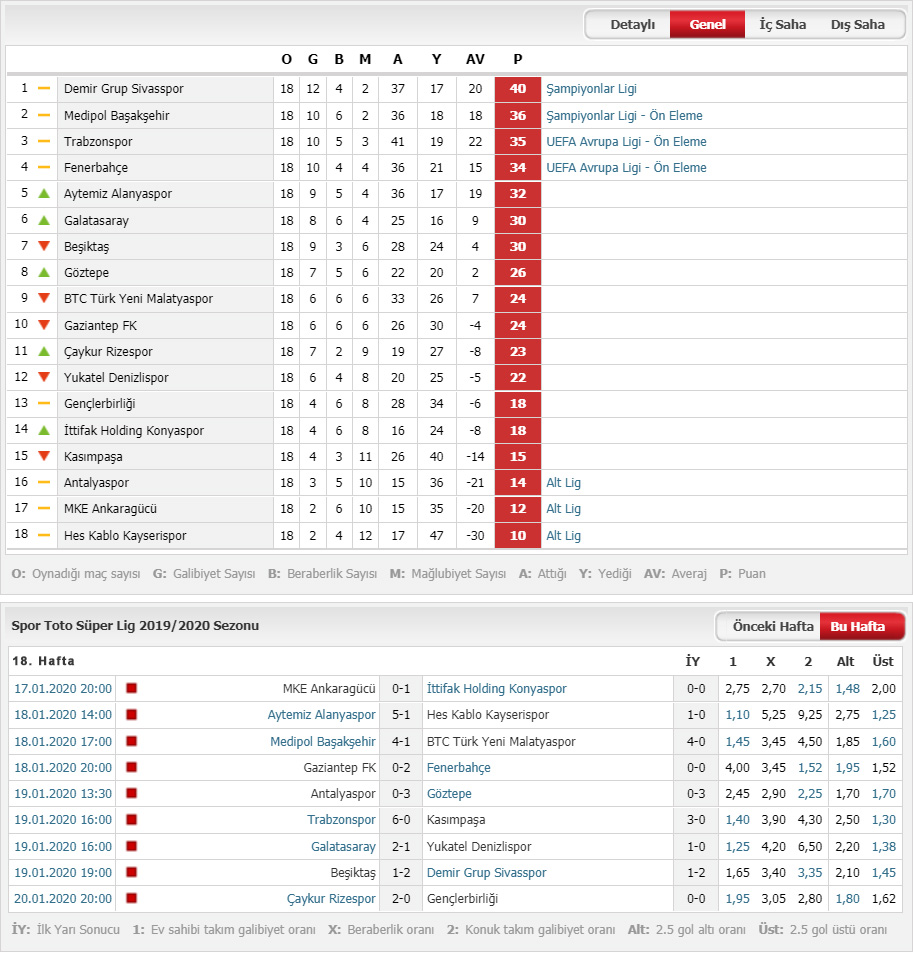
Task: Click yellow dash icon beside Trabzonspor
Action: [44, 141]
